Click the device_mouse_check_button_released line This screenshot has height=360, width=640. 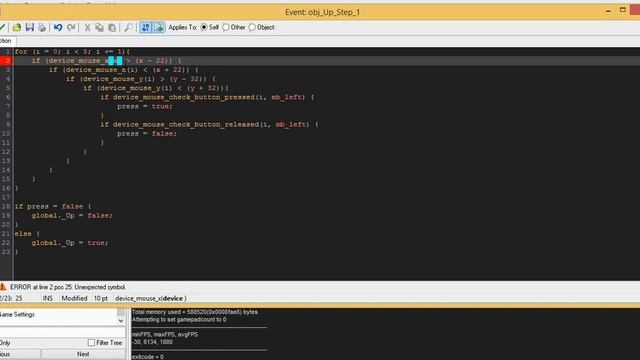[209, 124]
